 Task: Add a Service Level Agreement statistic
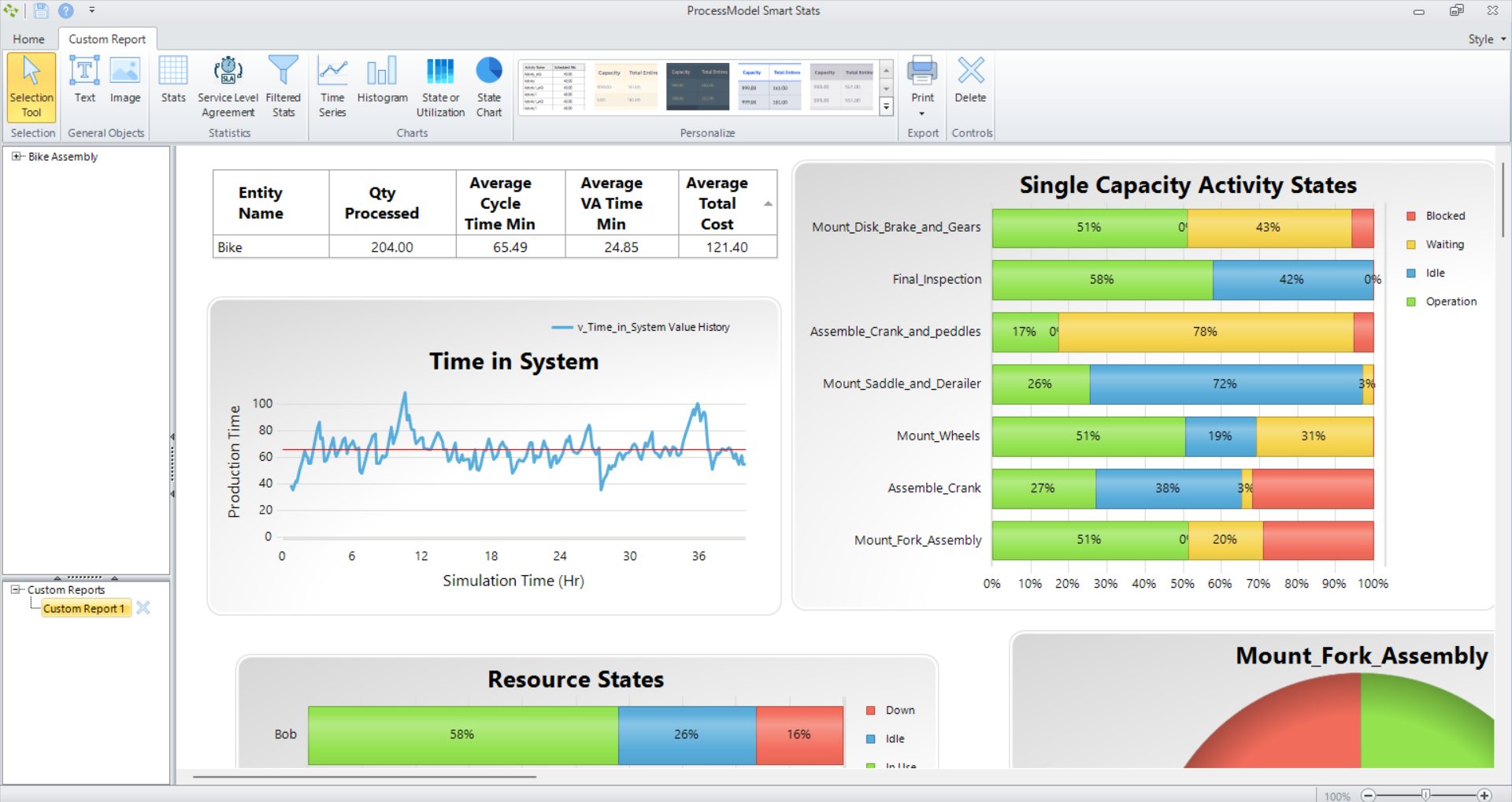pos(228,87)
